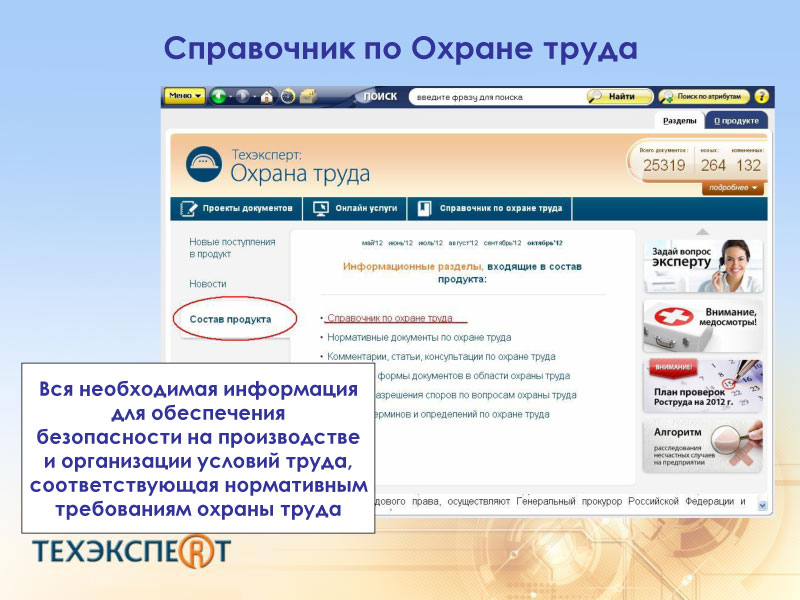Click the up arrow above the banners
Viewport: 800px width, 600px height.
click(x=703, y=232)
